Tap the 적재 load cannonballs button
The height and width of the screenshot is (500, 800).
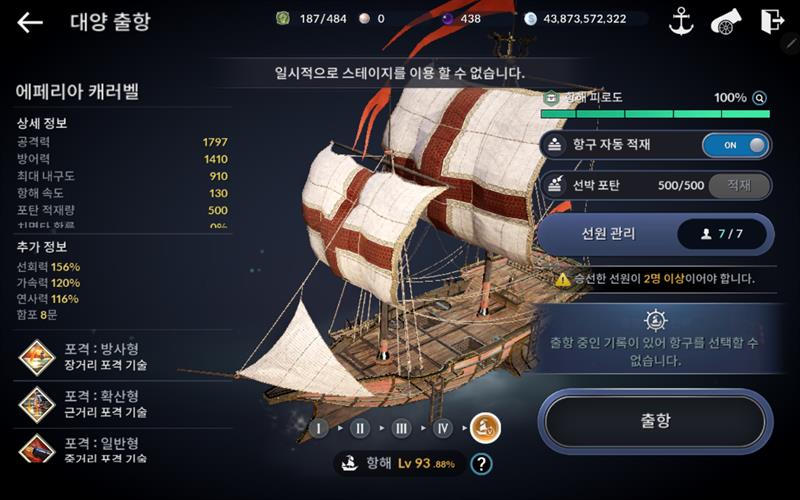[x=739, y=185]
